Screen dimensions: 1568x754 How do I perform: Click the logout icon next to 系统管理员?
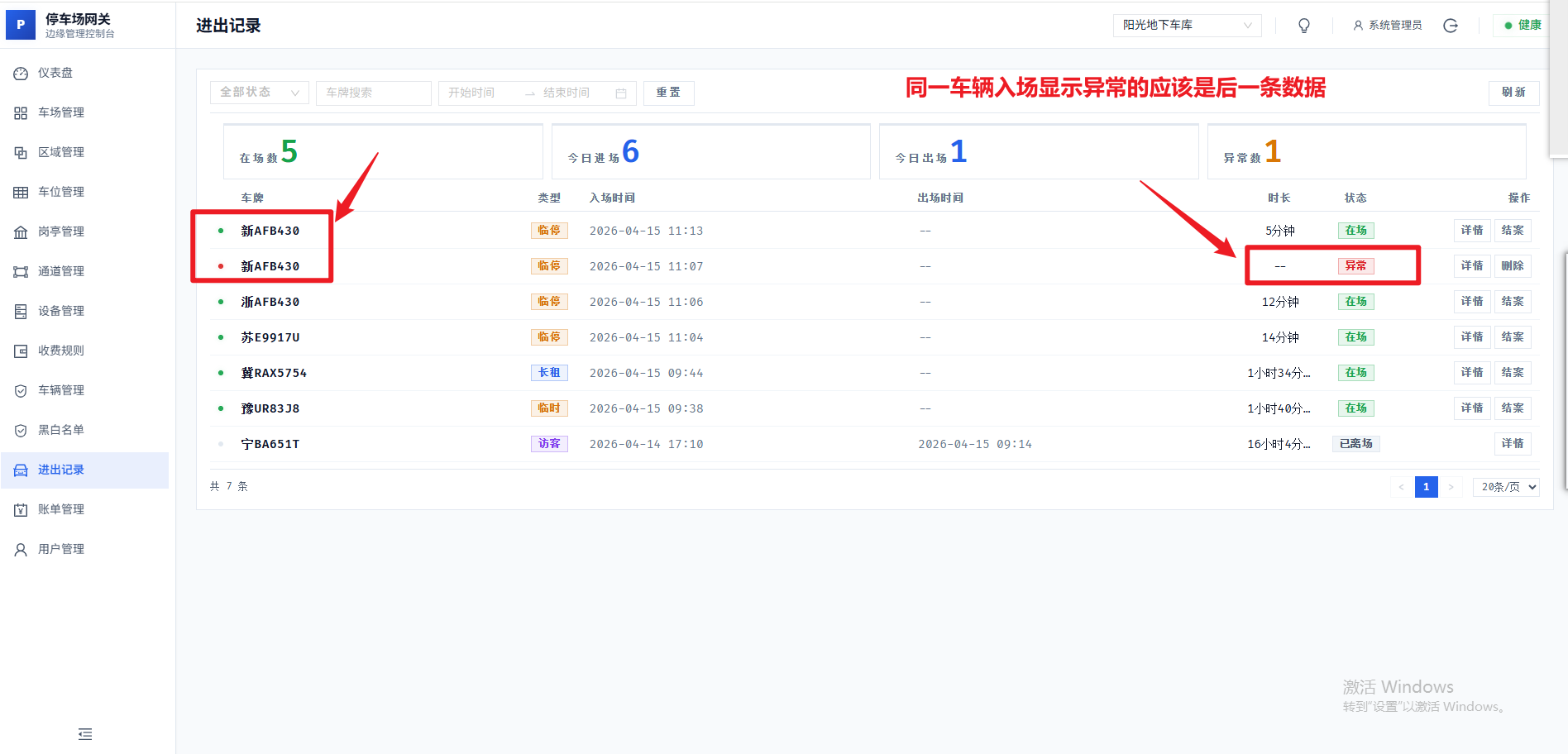(x=1451, y=26)
